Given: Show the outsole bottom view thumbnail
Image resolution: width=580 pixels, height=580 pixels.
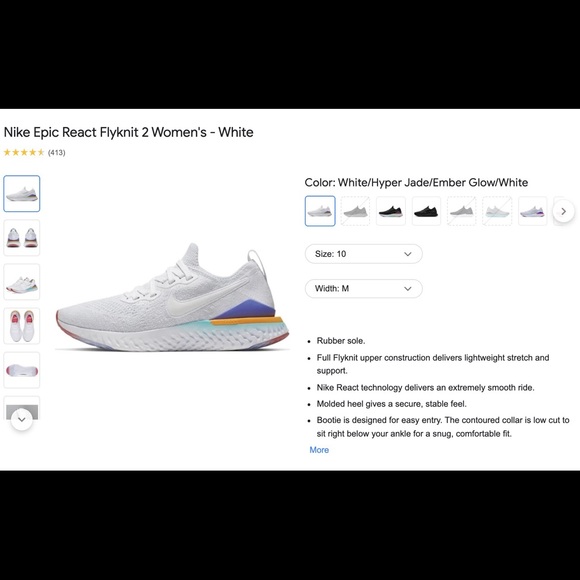Looking at the screenshot, I should 22,370.
